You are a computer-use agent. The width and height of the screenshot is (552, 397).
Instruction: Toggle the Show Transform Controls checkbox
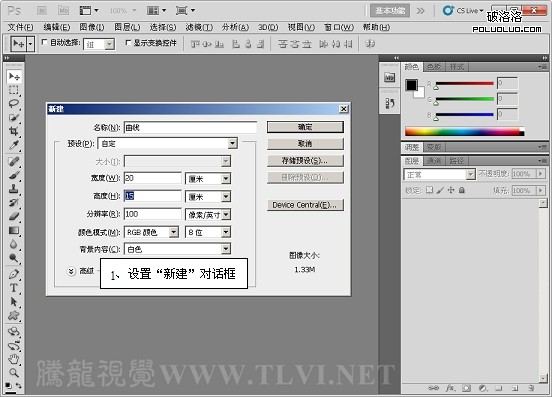tap(128, 43)
